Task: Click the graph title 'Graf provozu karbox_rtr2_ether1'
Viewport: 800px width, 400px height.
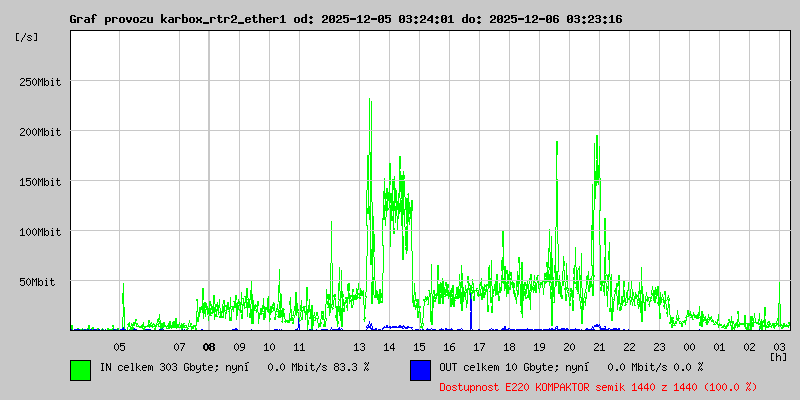Action: (177, 19)
